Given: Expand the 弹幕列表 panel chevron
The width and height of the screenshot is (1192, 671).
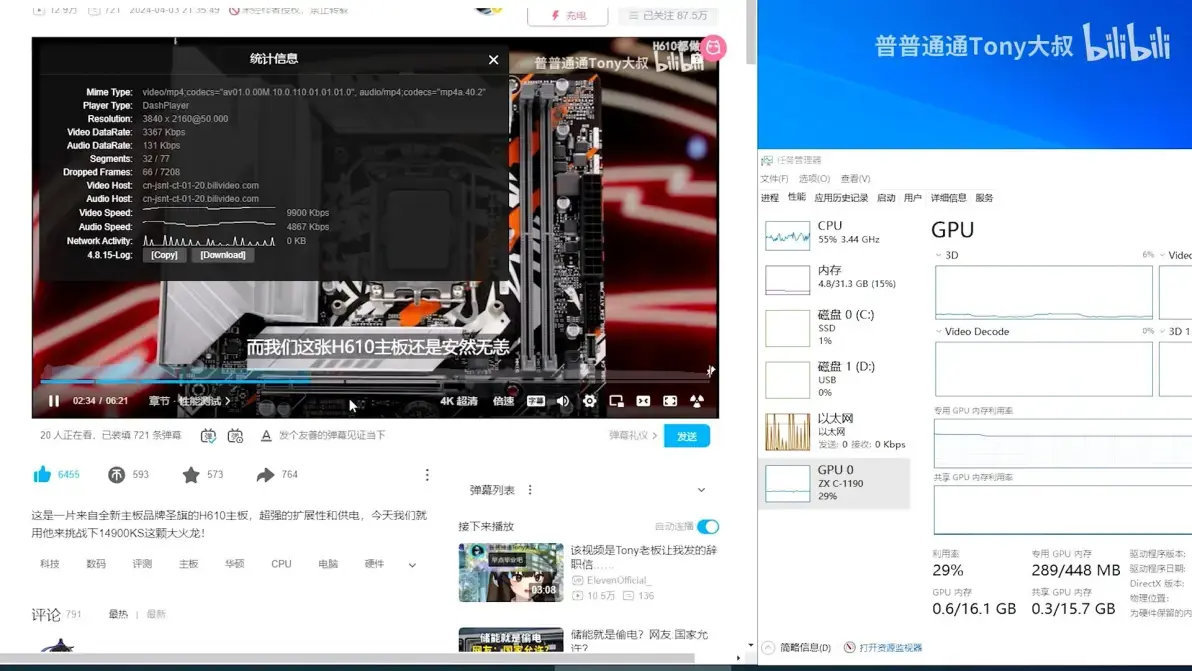Looking at the screenshot, I should point(701,490).
